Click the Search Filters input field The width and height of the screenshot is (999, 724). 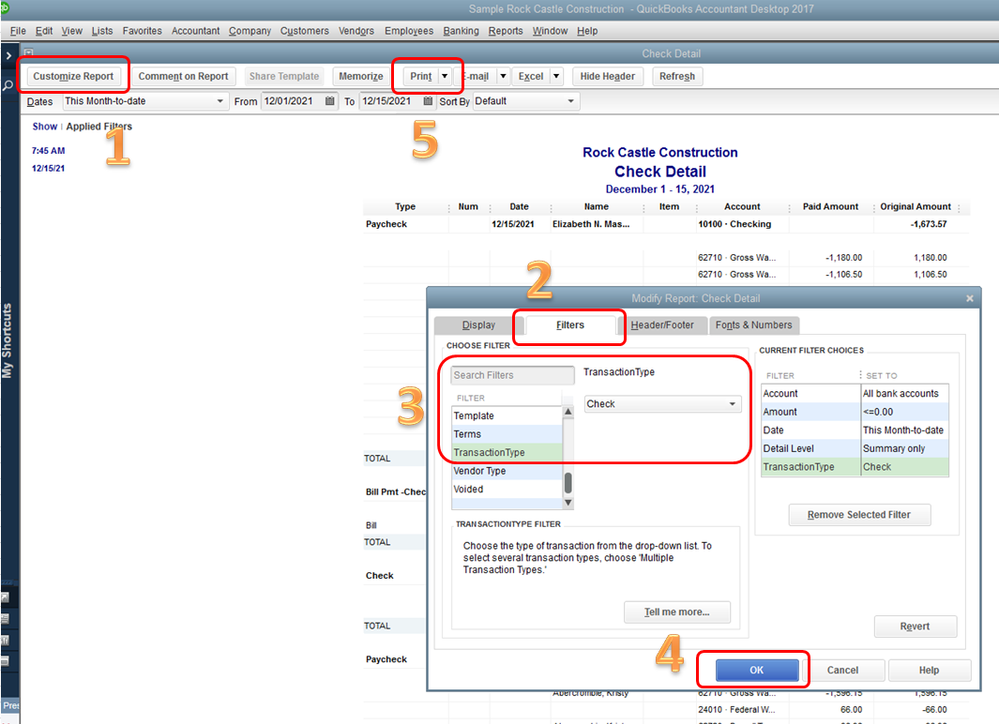512,375
